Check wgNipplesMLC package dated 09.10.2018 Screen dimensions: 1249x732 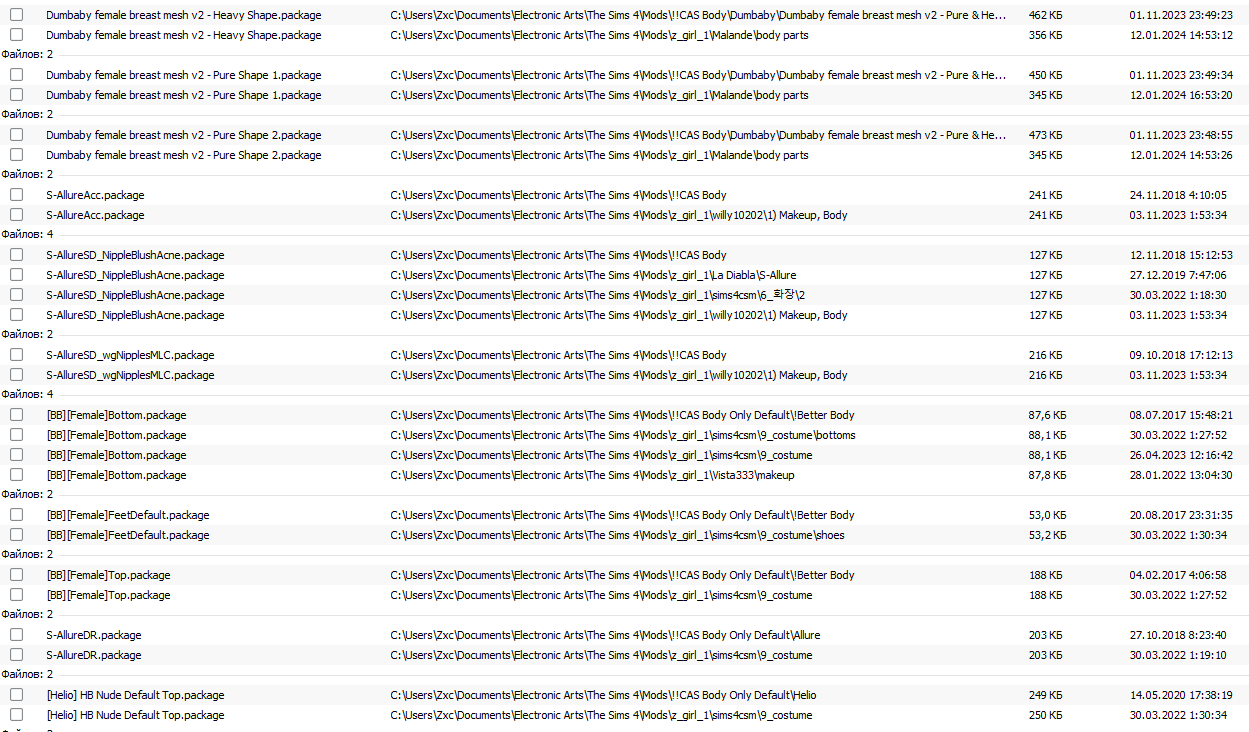(16, 355)
